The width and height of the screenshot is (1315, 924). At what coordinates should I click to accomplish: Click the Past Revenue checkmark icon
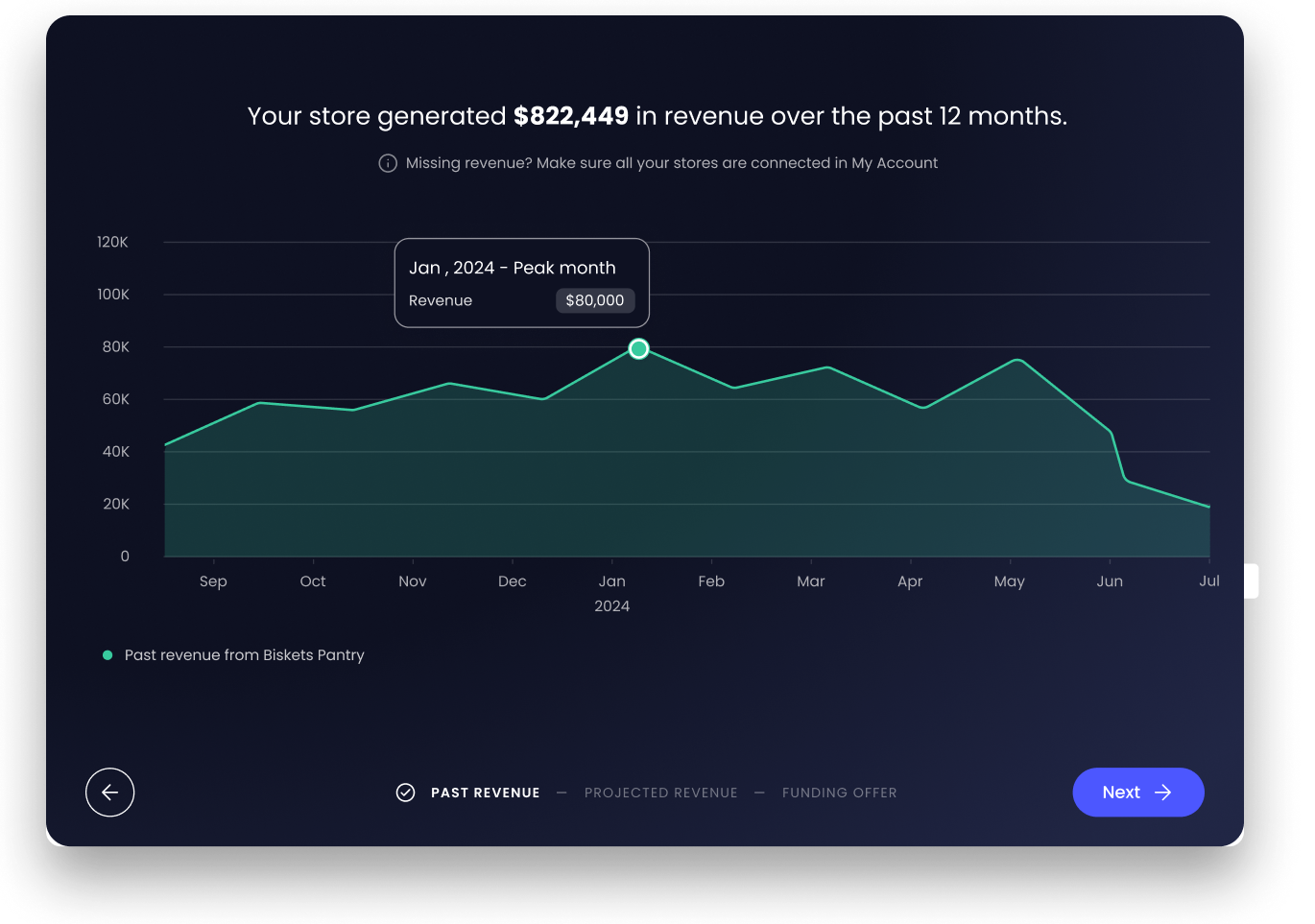[x=406, y=793]
